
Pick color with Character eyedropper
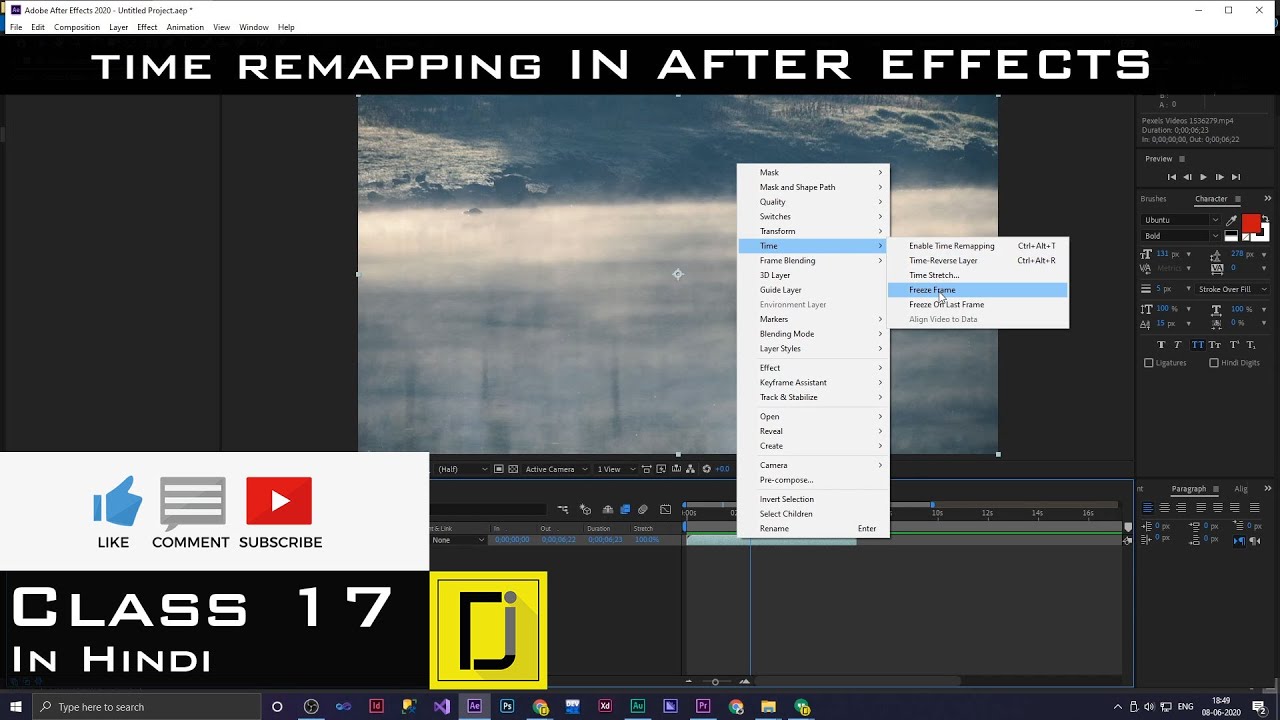(1232, 220)
